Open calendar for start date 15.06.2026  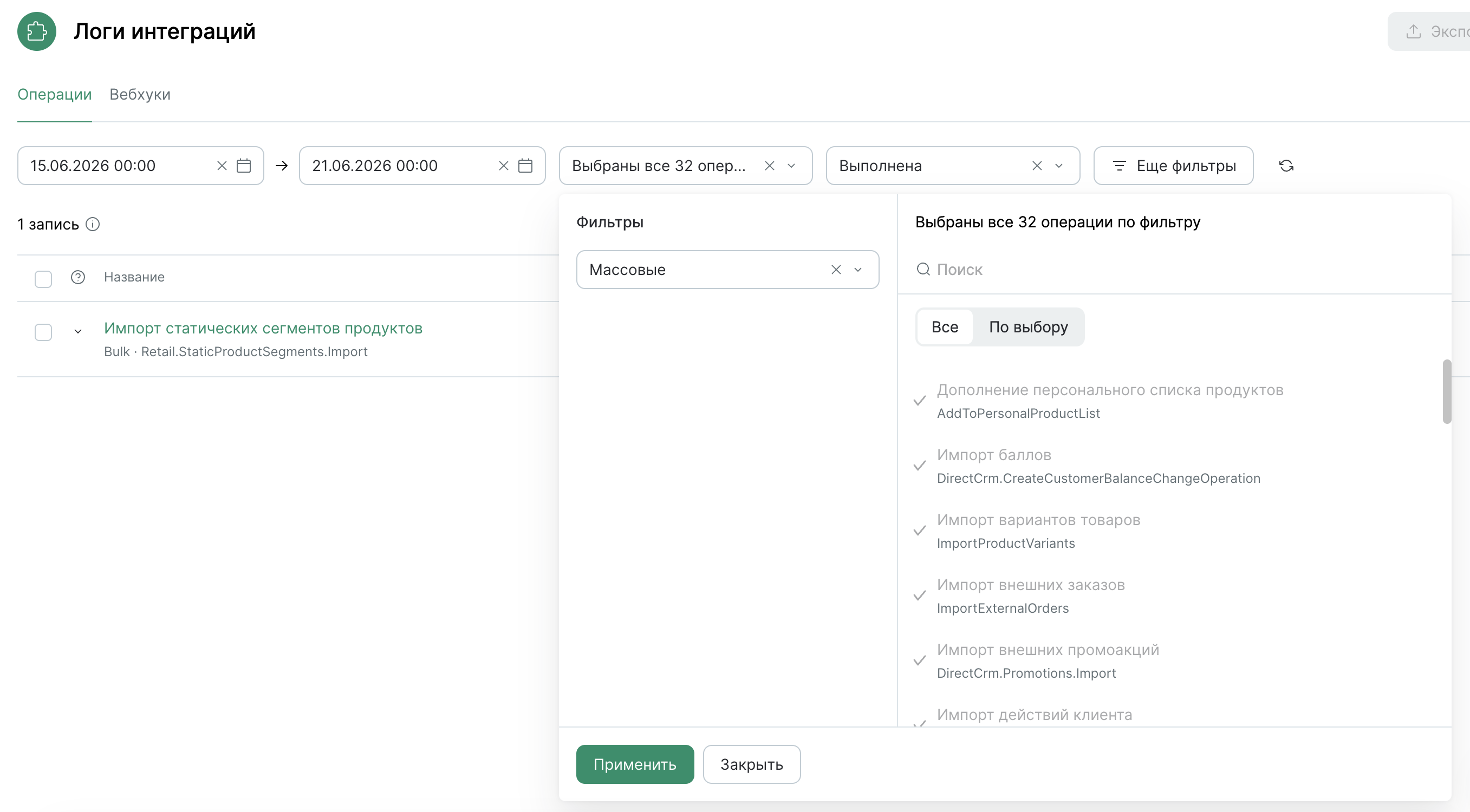pyautogui.click(x=244, y=166)
